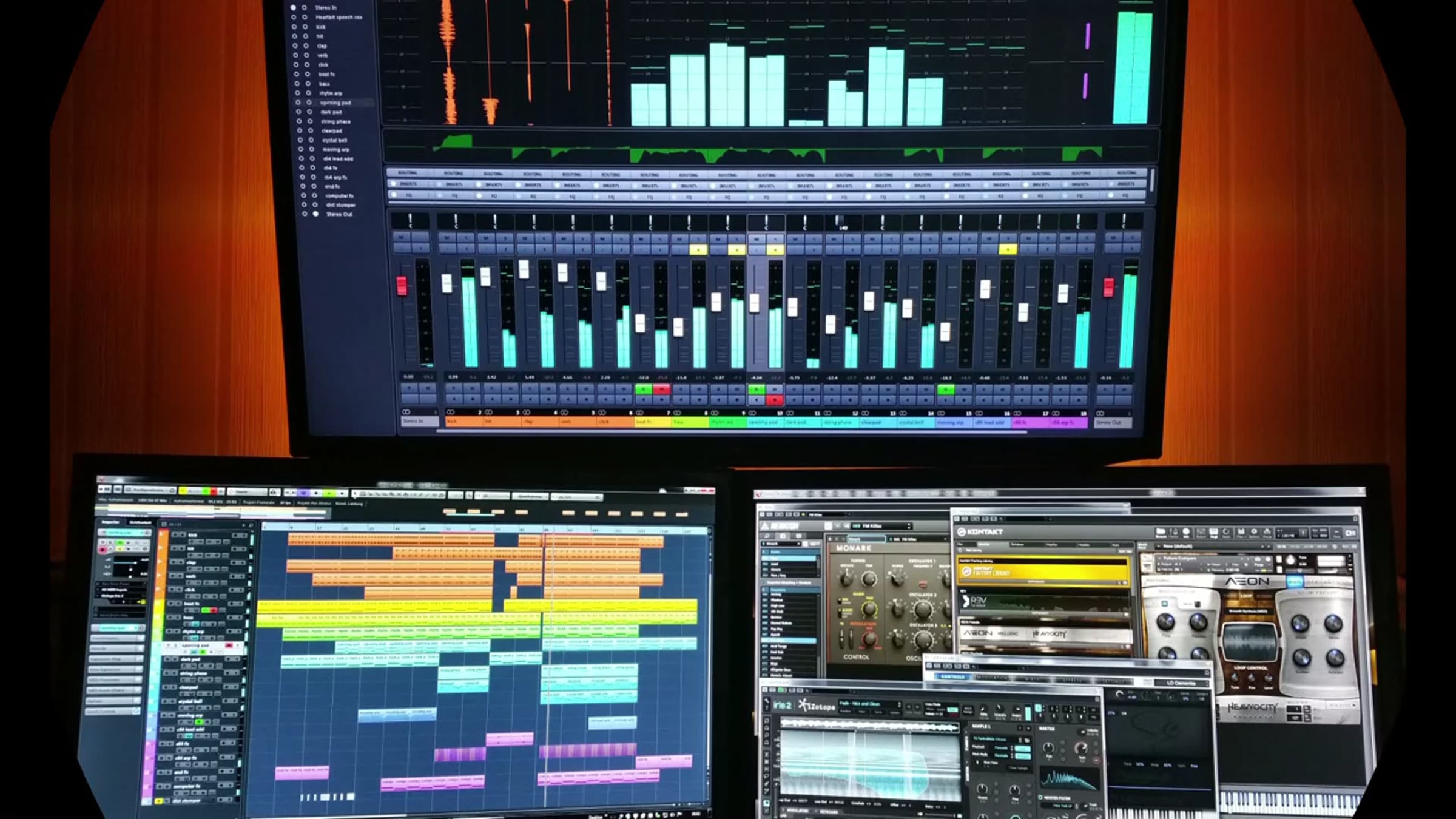Toggle visibility dot for kick channel in list
Viewport: 1456px width, 819px height.
point(294,27)
